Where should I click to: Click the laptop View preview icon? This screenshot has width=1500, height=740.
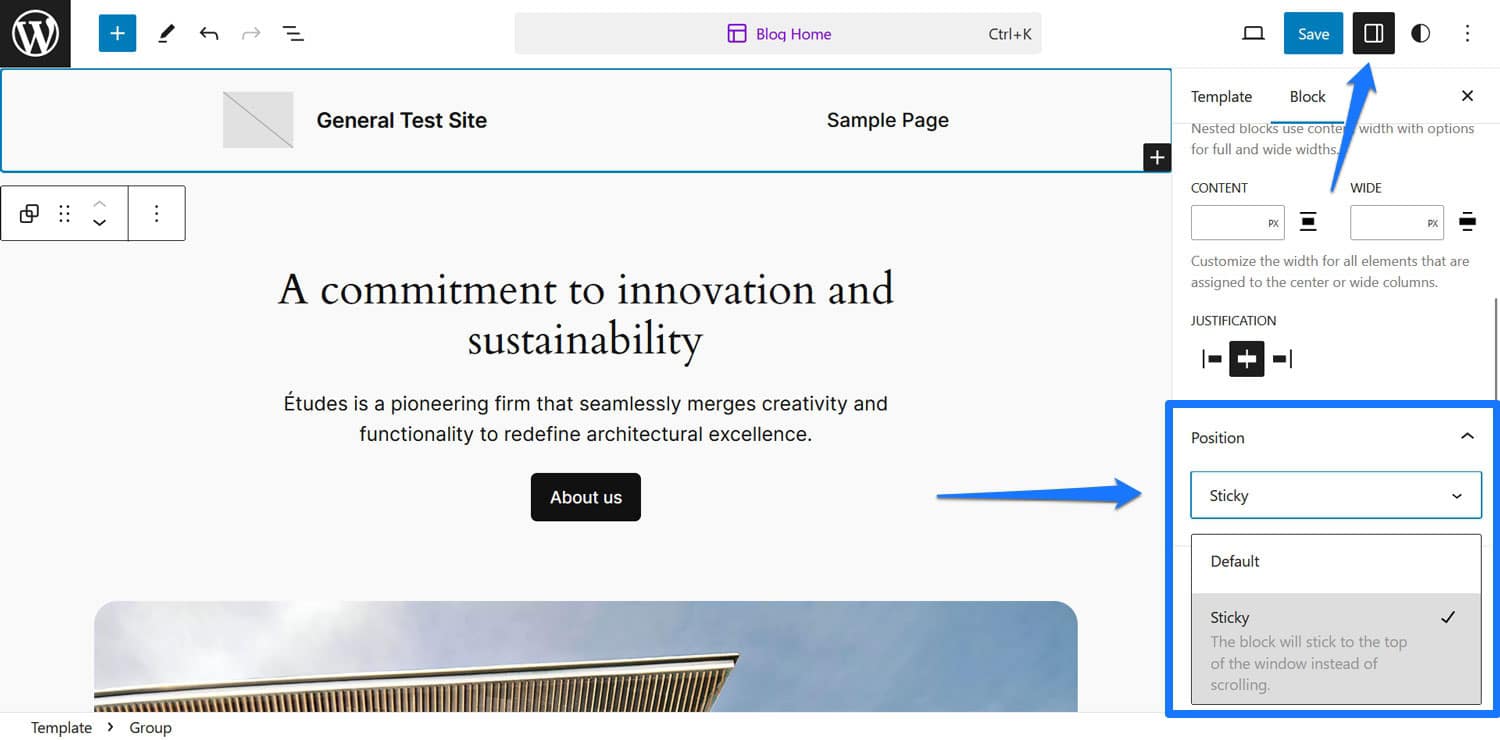click(1253, 34)
